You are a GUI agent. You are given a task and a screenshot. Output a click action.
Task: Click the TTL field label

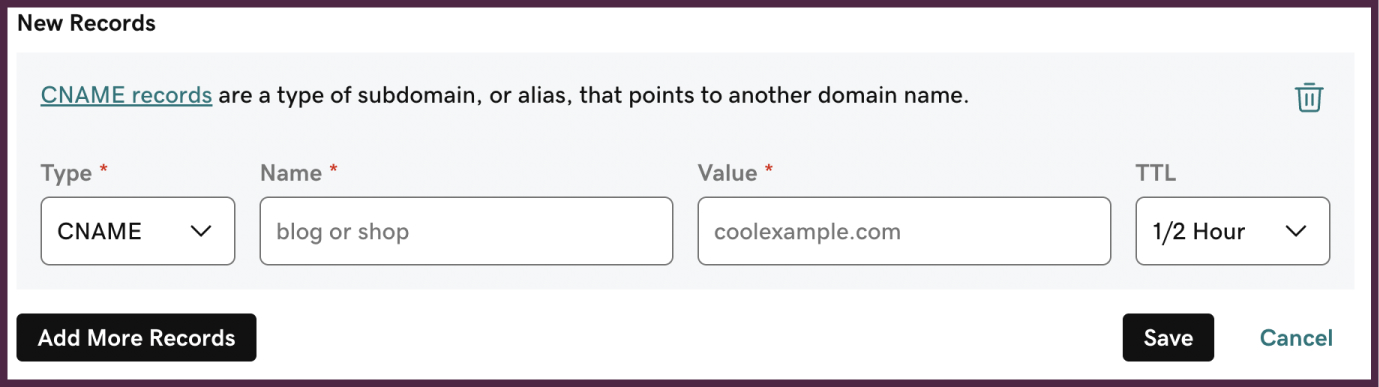[x=1156, y=173]
